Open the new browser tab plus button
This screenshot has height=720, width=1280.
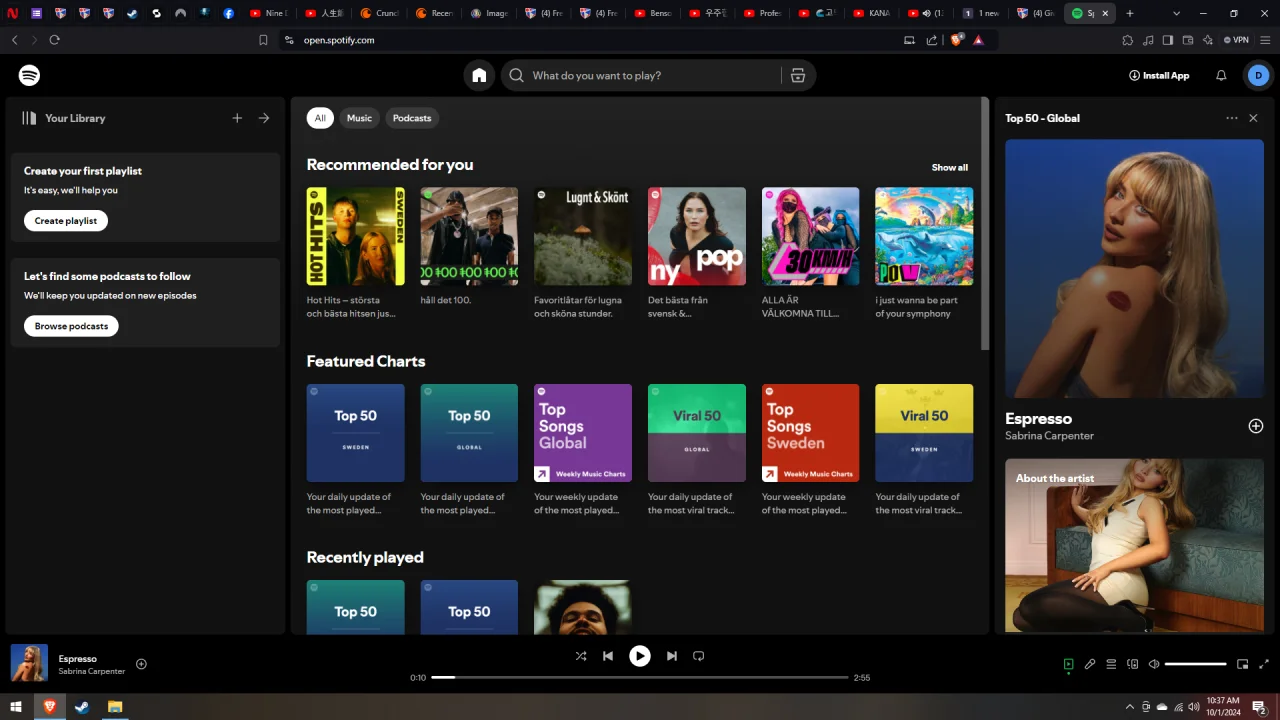[1130, 13]
